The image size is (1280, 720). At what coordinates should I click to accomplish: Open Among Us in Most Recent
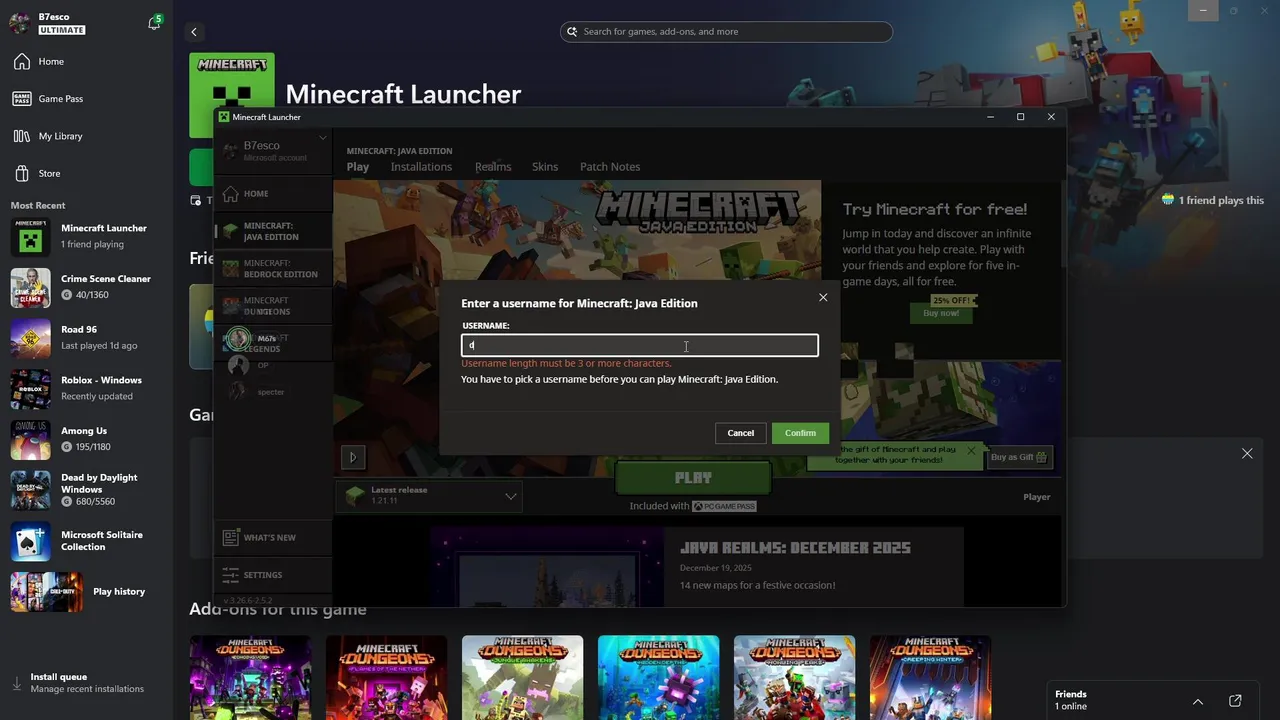tap(86, 439)
